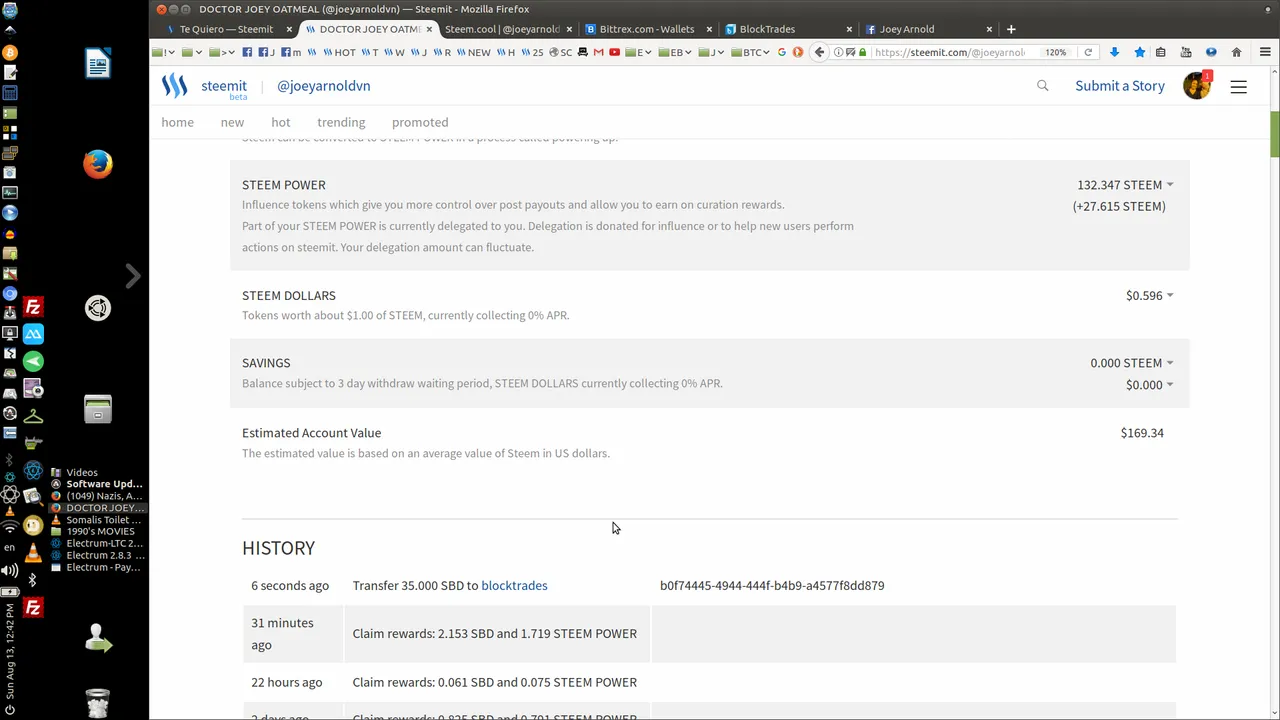Switch to Bittrex.com - Wallets tab
Screen dimensions: 1280x720
648,29
